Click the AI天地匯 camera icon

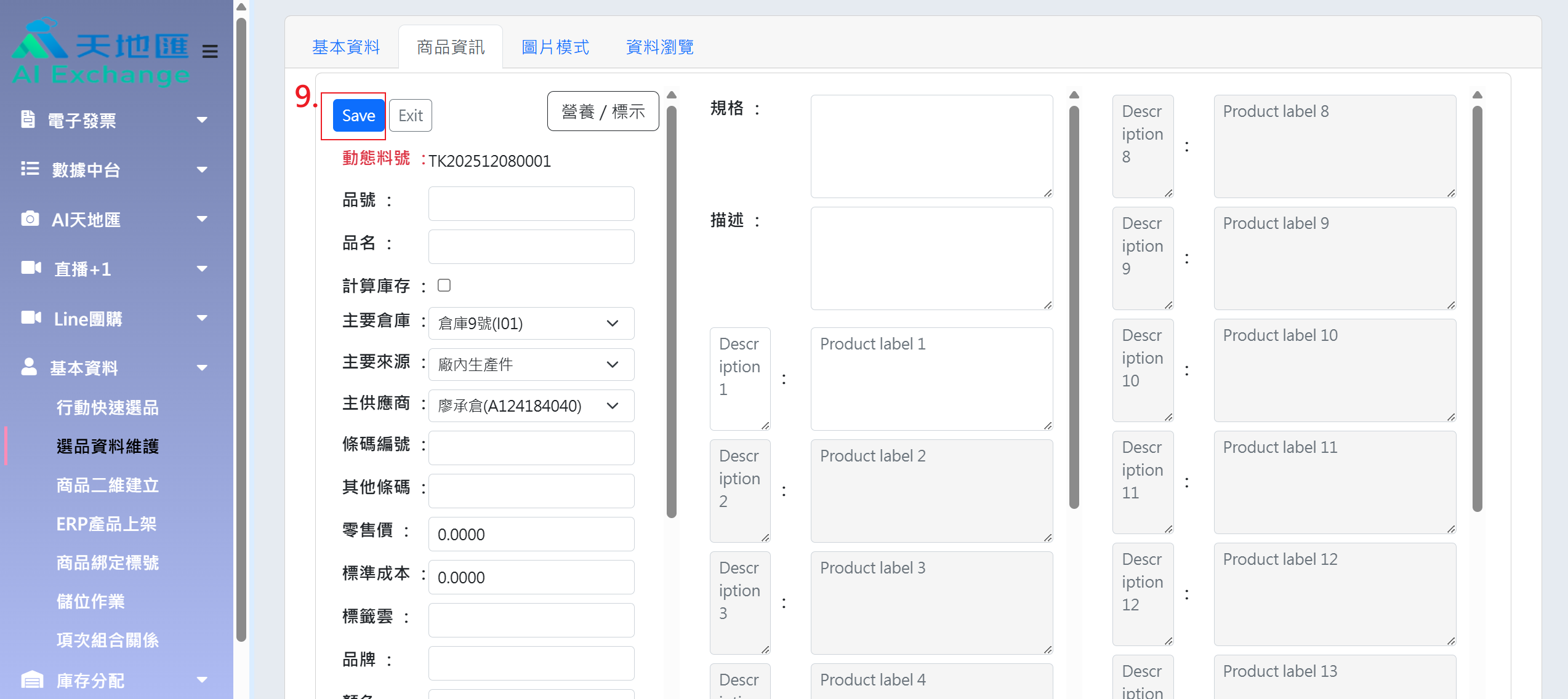pos(30,218)
